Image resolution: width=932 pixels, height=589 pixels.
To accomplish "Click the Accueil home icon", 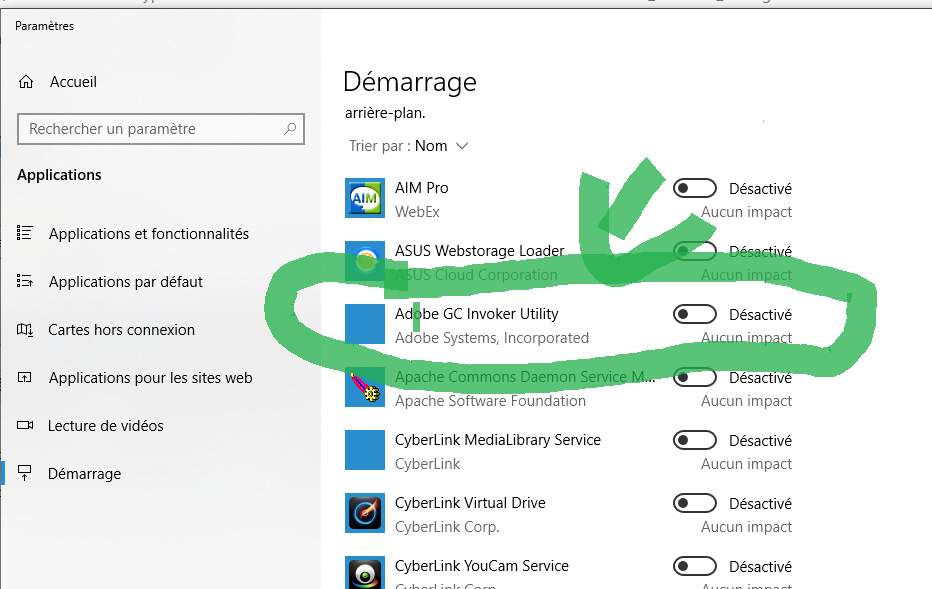I will [x=26, y=82].
